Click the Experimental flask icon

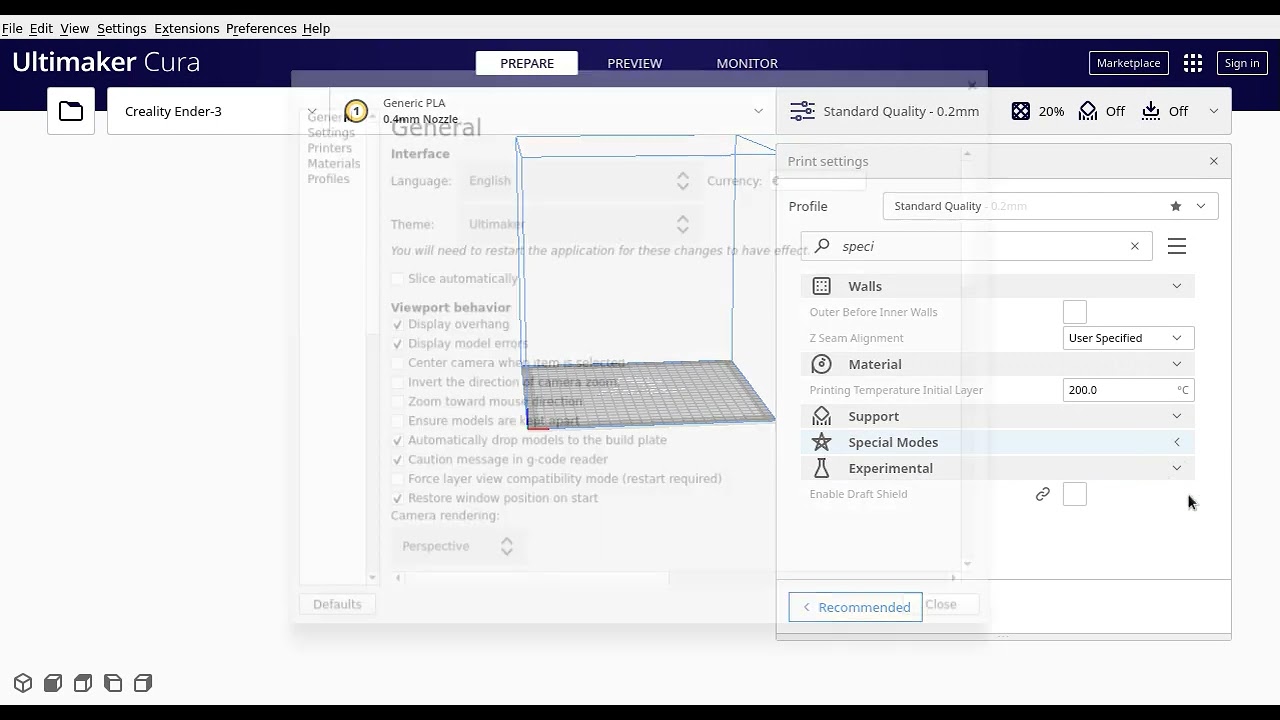point(822,468)
